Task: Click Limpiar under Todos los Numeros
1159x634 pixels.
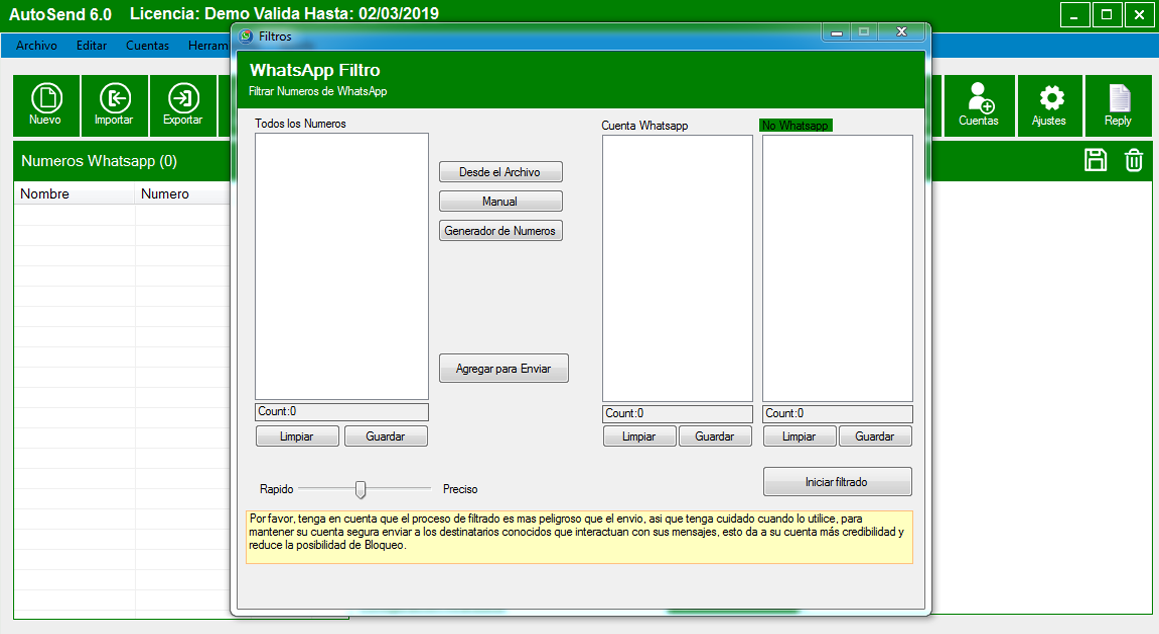Action: coord(297,437)
